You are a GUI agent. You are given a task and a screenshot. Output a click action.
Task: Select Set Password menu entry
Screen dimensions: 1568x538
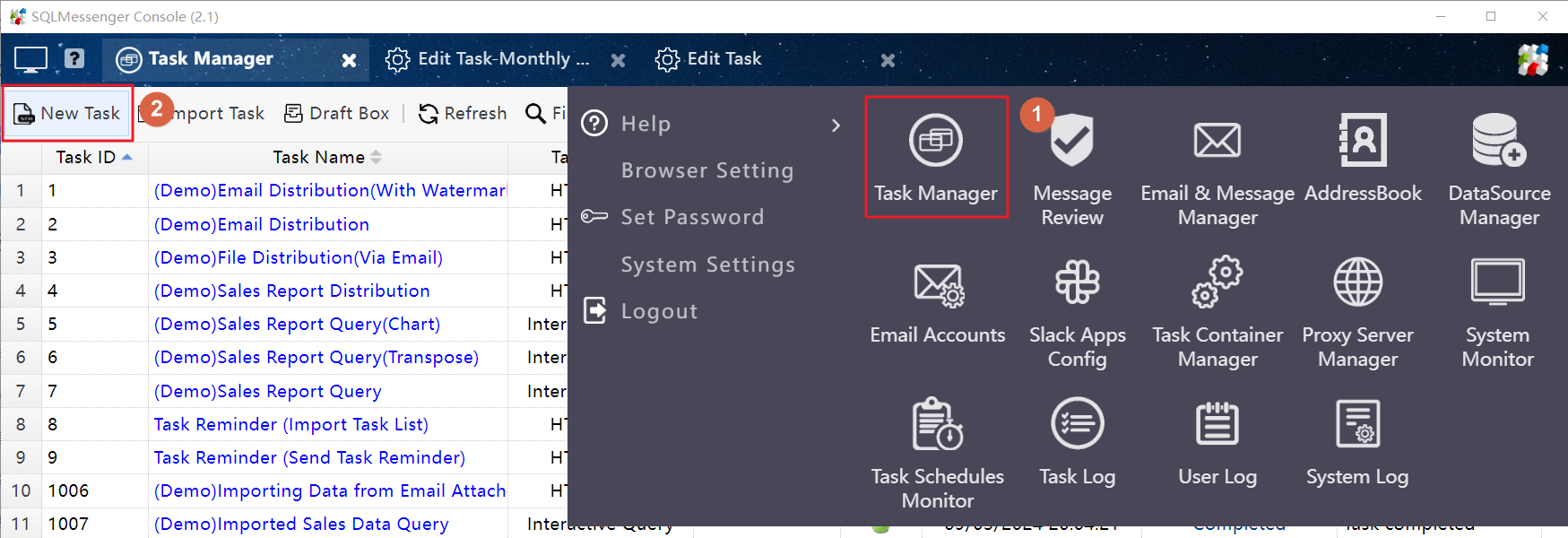(x=692, y=217)
